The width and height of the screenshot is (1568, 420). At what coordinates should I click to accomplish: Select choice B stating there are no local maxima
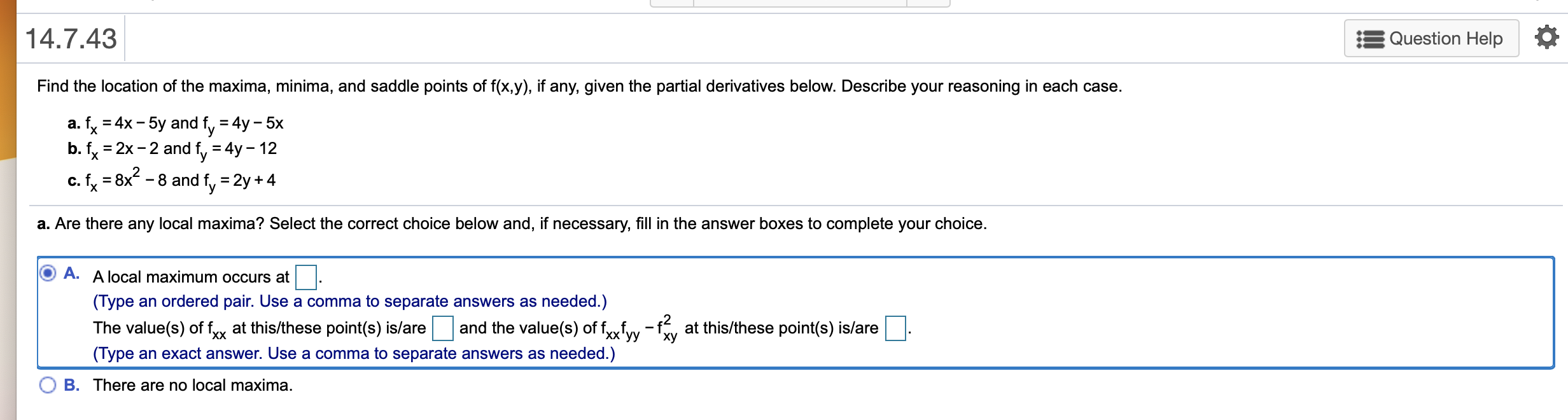pyautogui.click(x=49, y=383)
